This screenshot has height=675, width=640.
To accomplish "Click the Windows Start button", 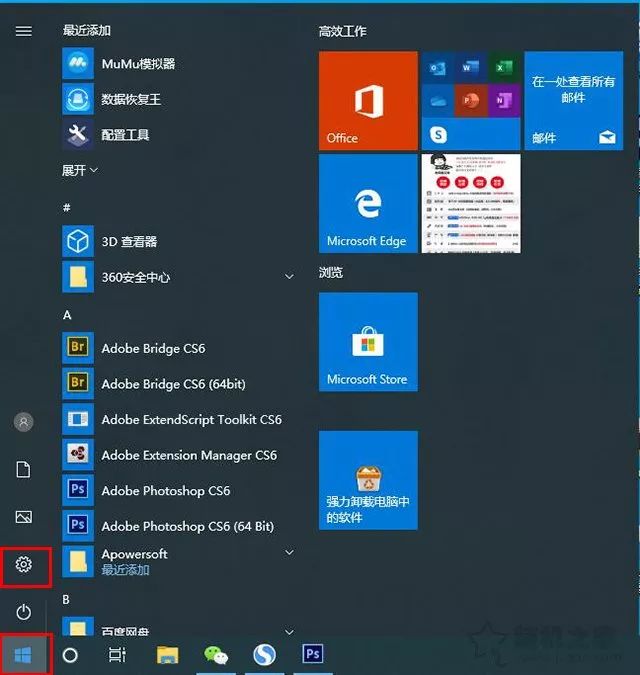I will pyautogui.click(x=24, y=655).
